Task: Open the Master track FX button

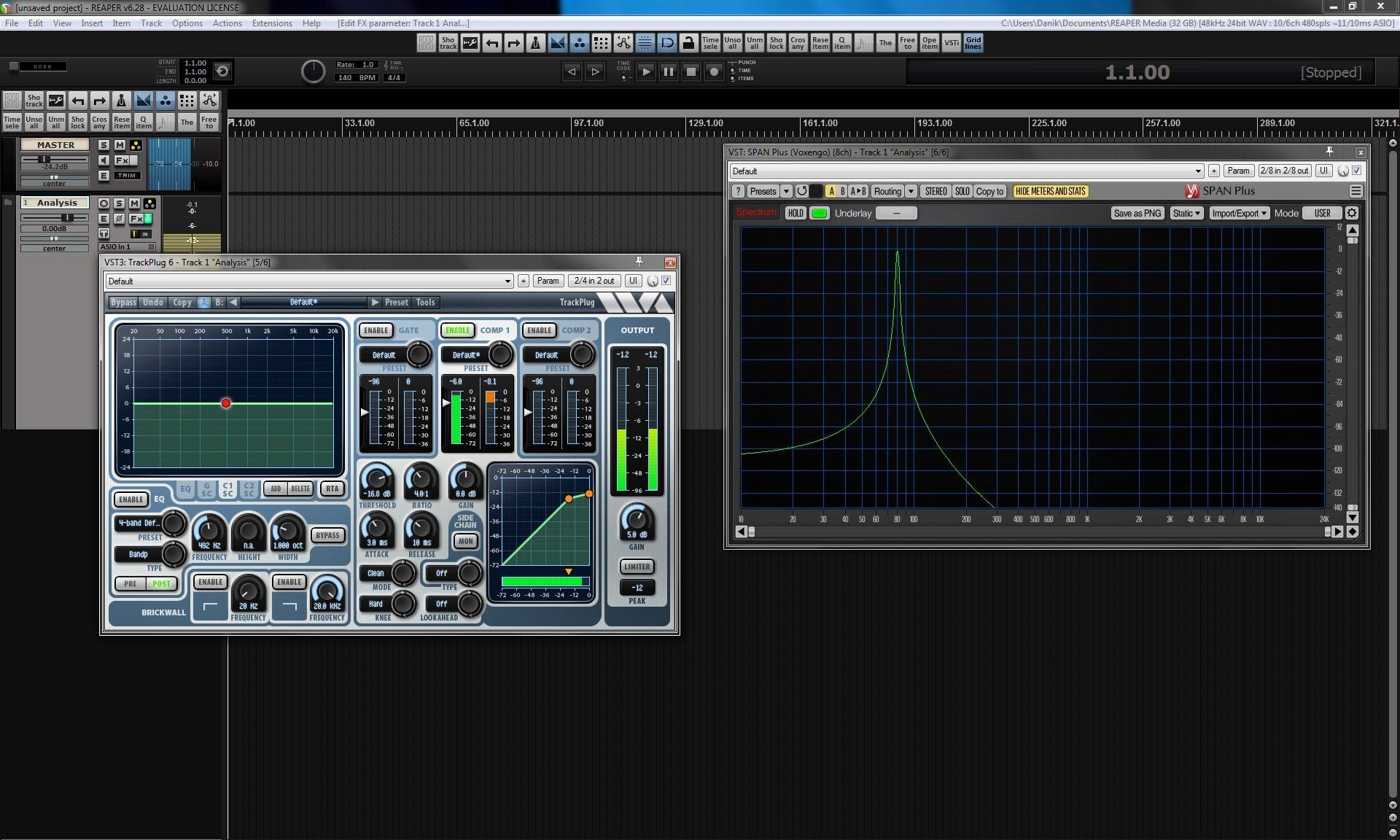Action: [122, 160]
